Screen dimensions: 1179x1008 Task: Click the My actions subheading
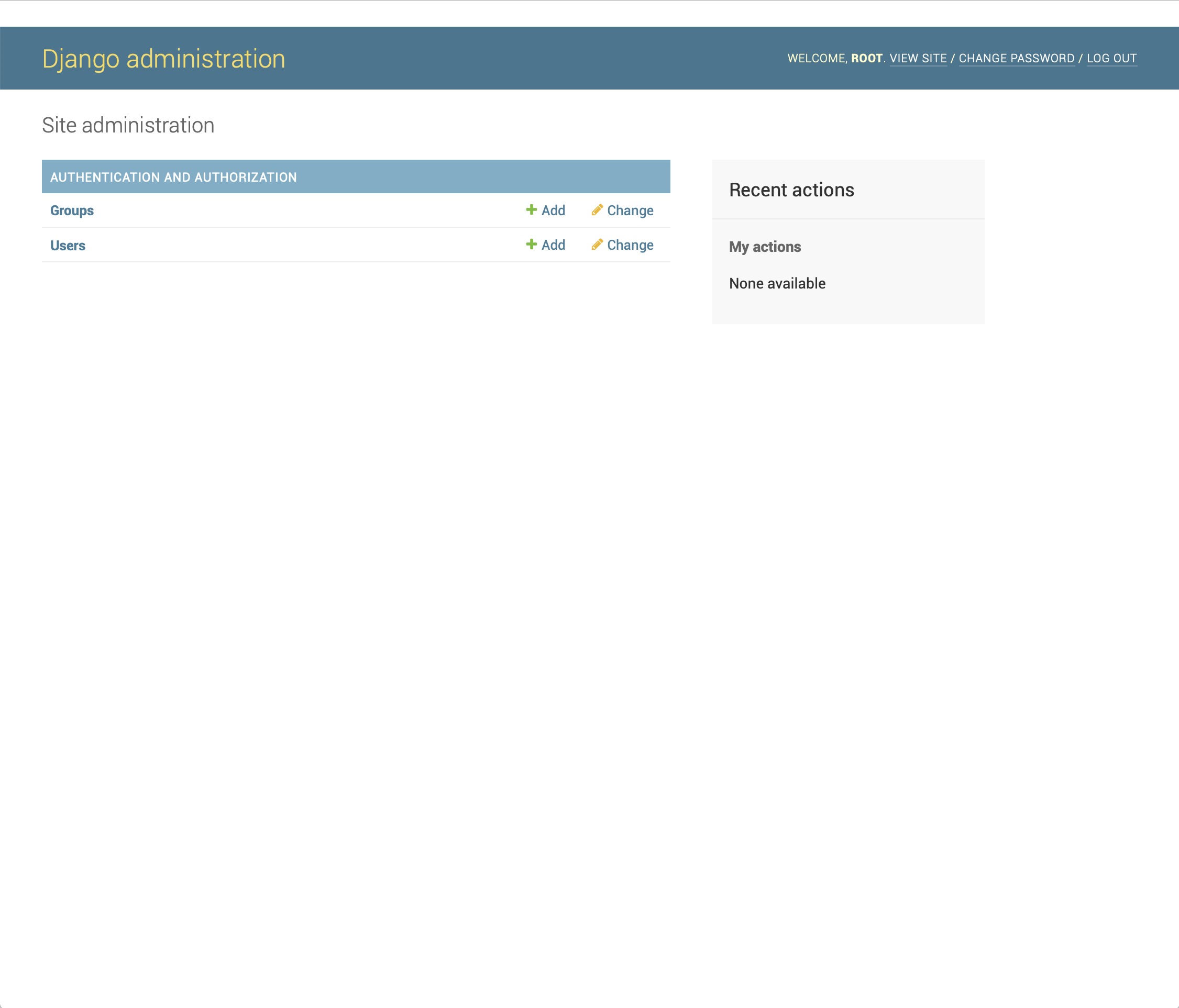(x=765, y=247)
